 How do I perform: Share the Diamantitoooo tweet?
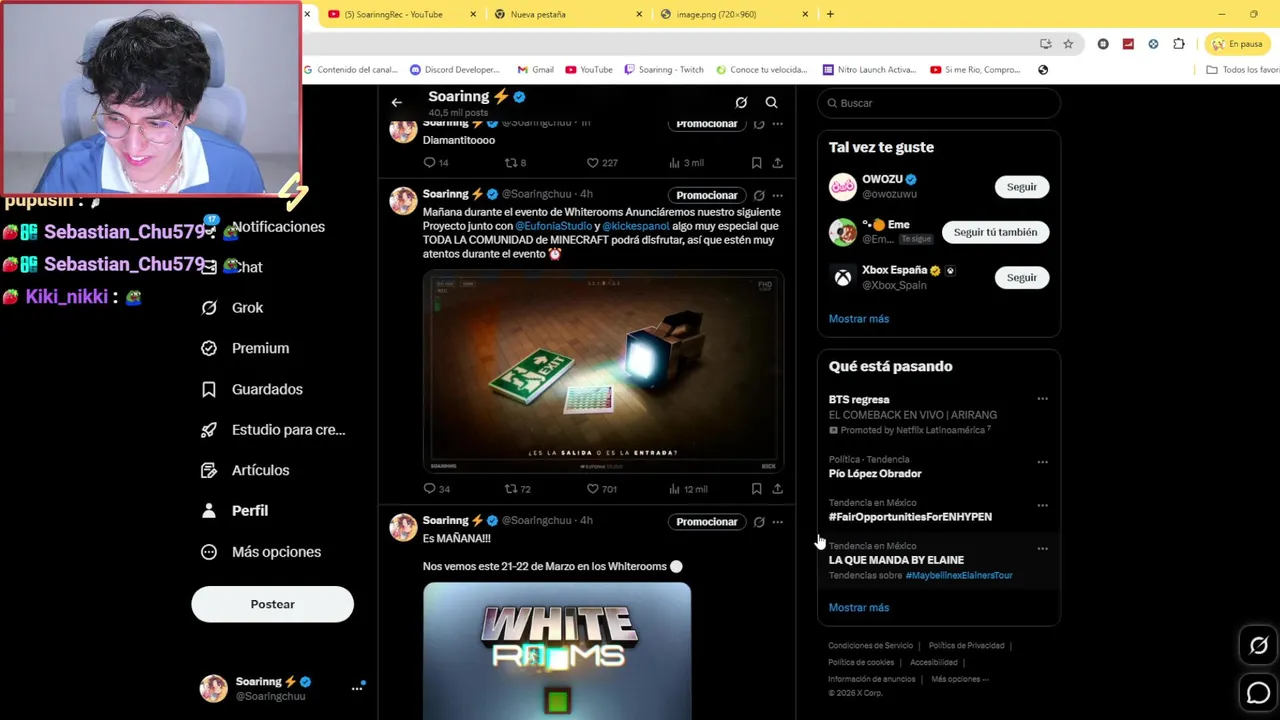click(777, 163)
